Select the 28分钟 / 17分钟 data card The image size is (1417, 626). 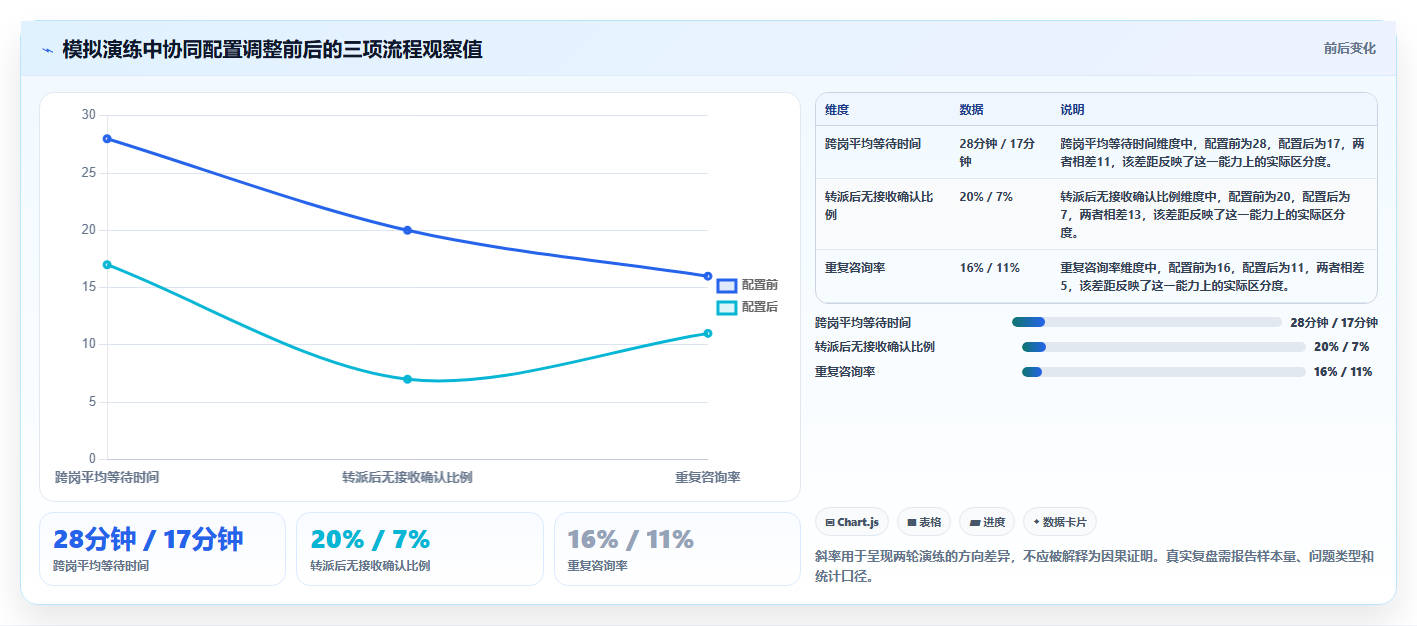(x=162, y=549)
